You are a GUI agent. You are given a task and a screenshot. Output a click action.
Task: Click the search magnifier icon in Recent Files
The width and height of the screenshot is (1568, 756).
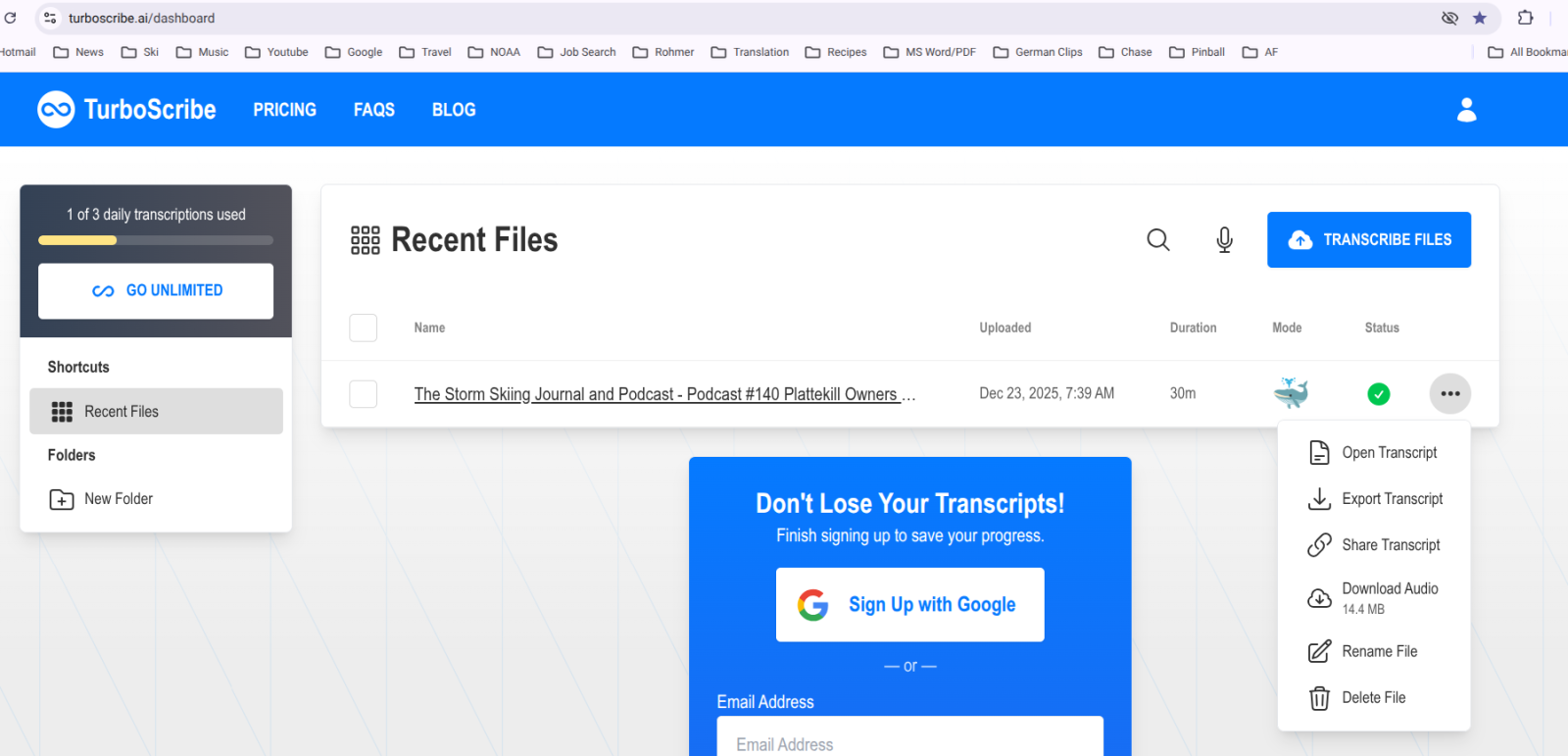1157,240
